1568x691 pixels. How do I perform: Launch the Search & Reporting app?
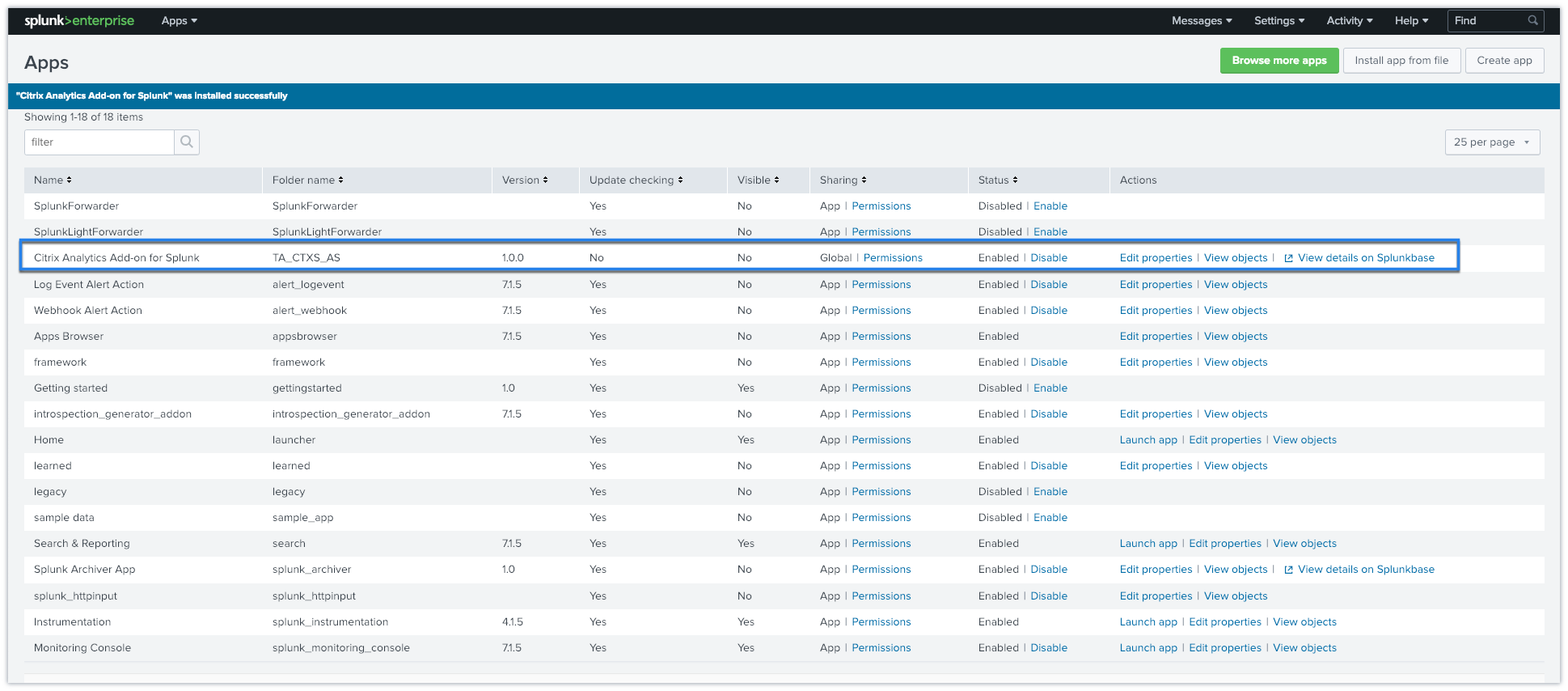coord(1148,544)
